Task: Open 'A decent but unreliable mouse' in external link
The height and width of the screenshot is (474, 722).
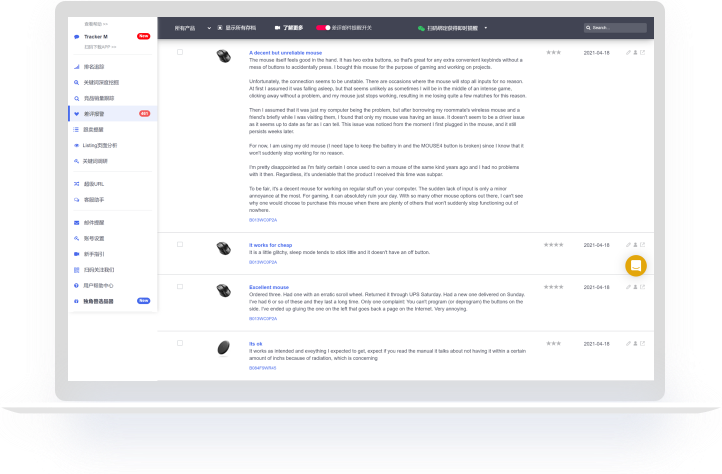Action: click(642, 53)
